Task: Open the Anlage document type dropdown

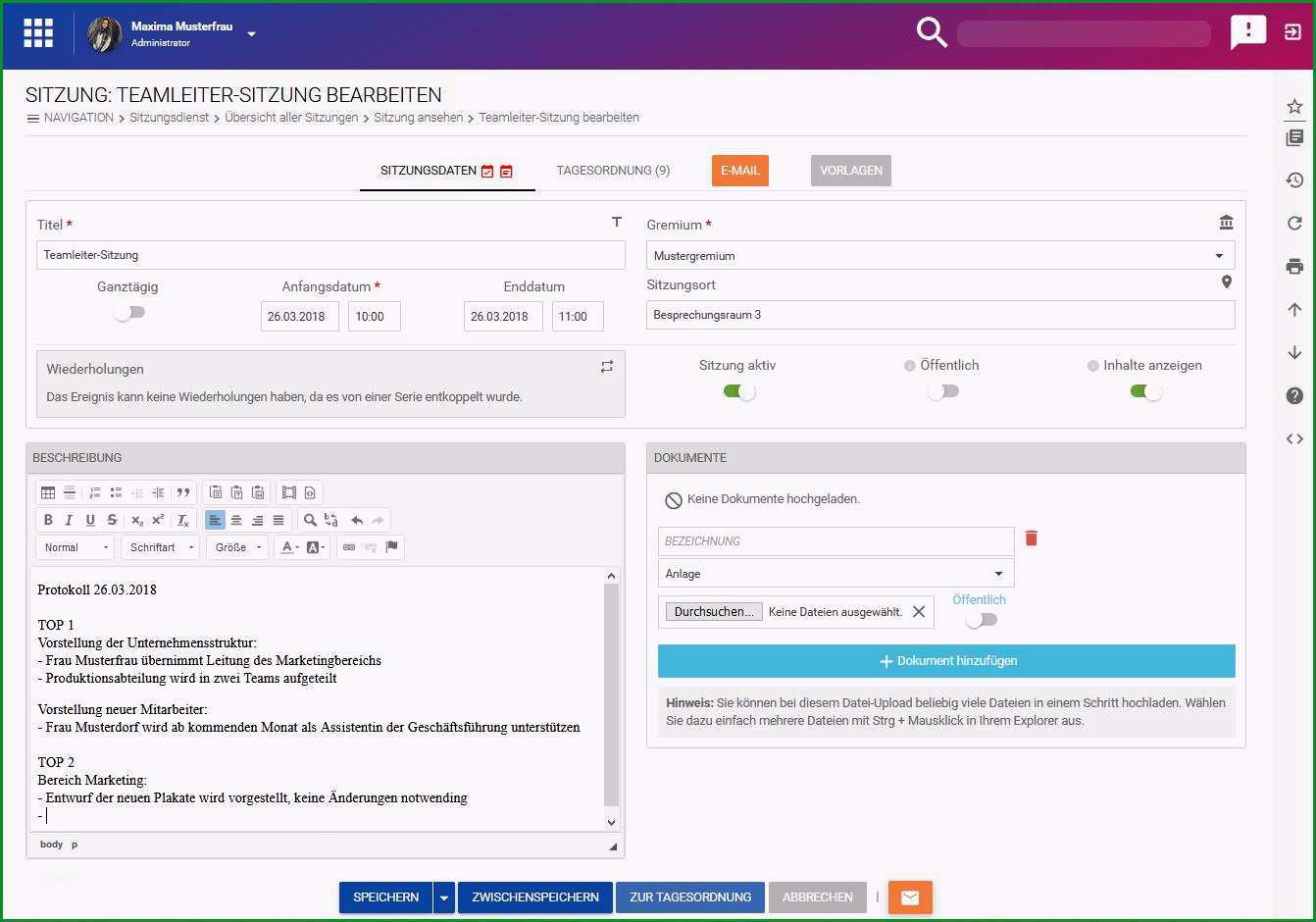Action: (x=835, y=574)
